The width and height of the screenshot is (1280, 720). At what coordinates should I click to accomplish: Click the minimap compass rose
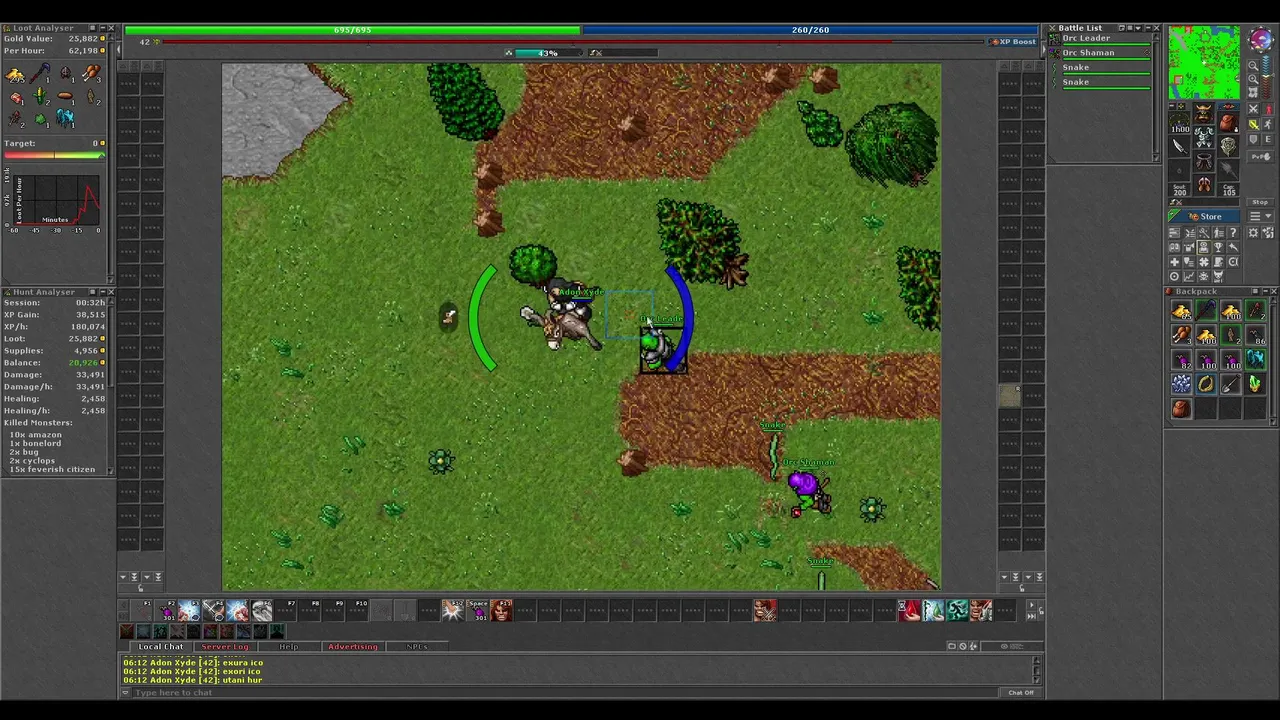click(1261, 39)
